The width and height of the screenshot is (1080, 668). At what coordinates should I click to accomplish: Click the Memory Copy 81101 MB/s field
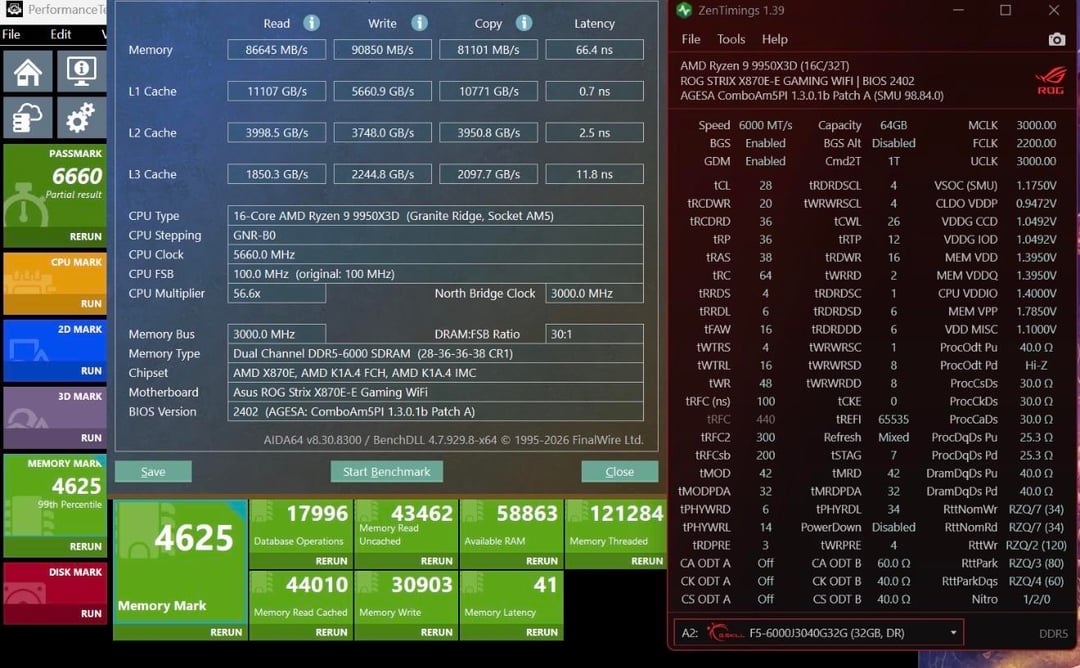(488, 50)
